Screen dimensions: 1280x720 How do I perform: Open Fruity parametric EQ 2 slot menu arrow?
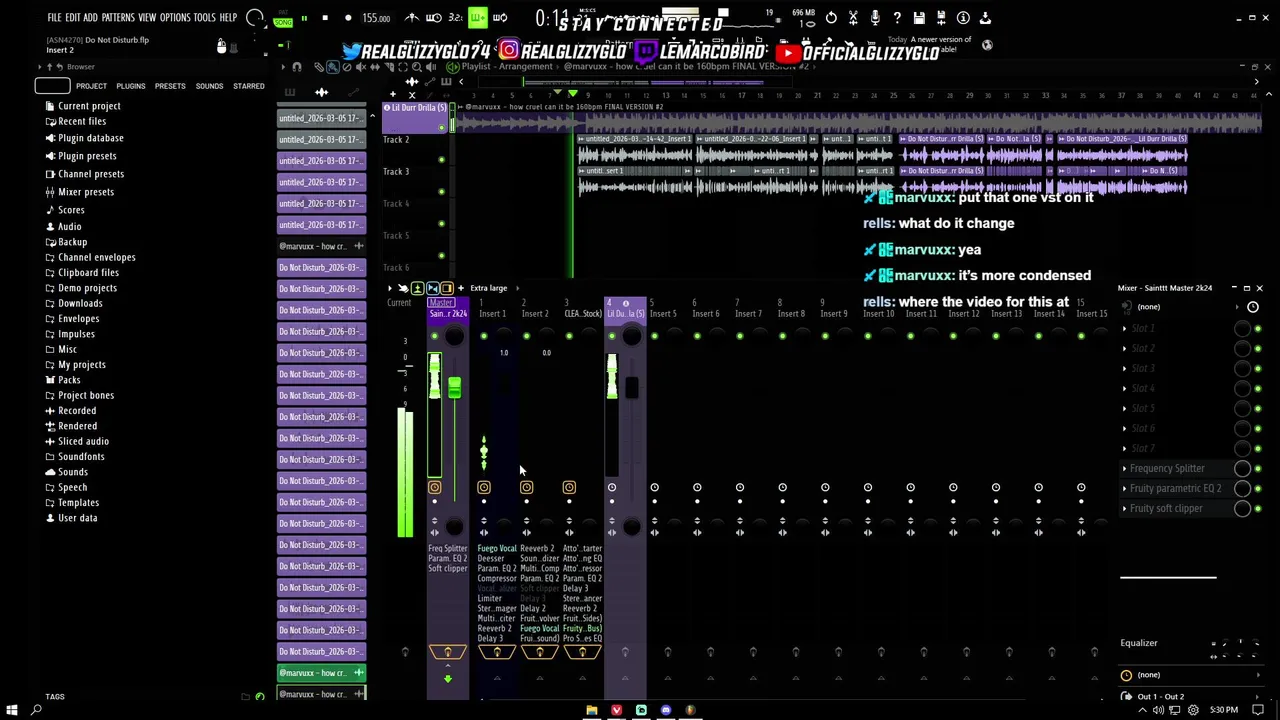pyautogui.click(x=1124, y=488)
